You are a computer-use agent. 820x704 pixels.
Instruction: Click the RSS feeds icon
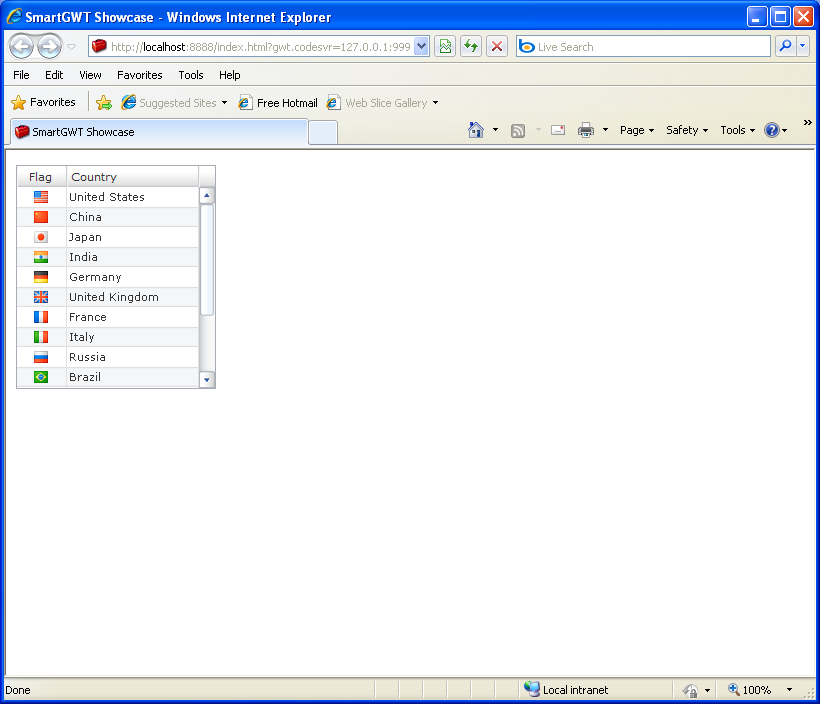pyautogui.click(x=518, y=130)
